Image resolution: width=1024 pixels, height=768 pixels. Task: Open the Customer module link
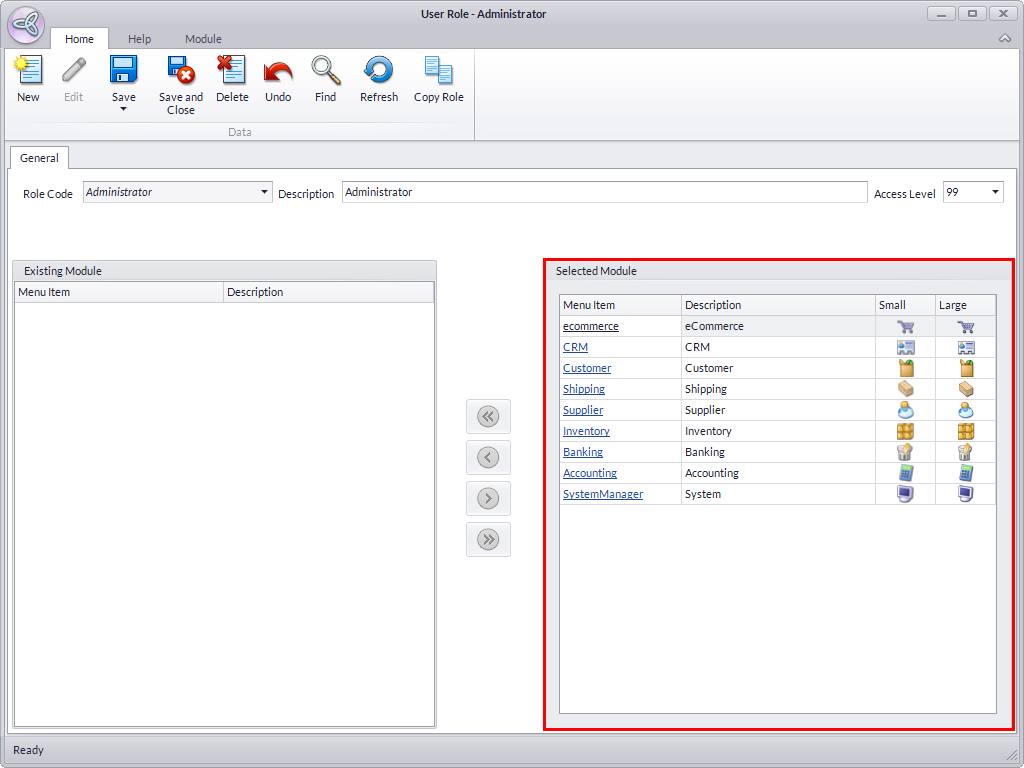tap(587, 369)
